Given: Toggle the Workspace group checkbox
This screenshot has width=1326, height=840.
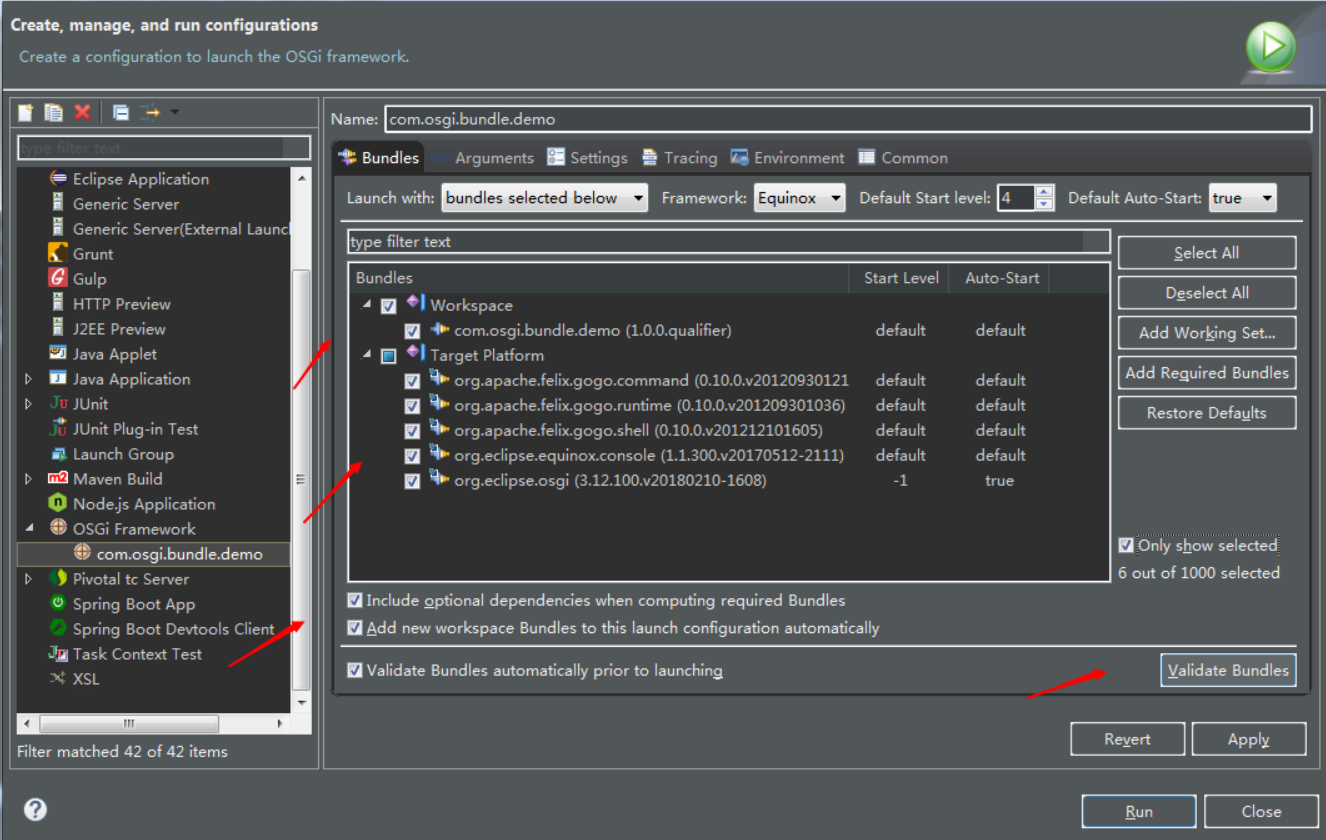Looking at the screenshot, I should click(x=388, y=306).
